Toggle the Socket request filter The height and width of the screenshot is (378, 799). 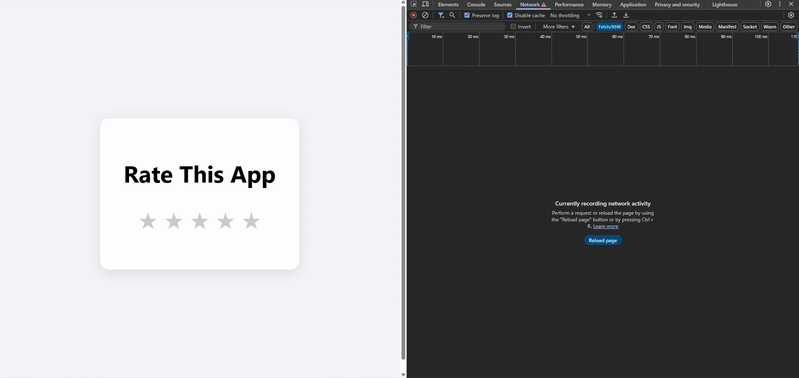(750, 26)
